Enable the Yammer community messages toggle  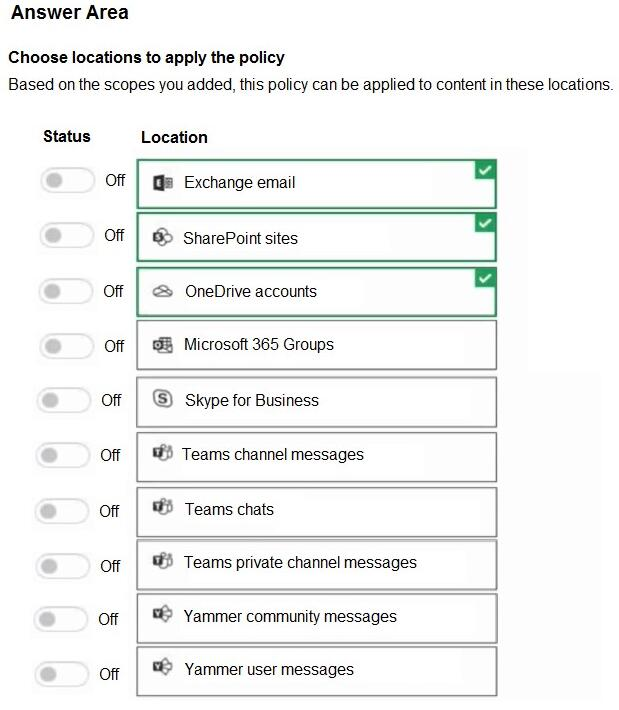[x=61, y=619]
